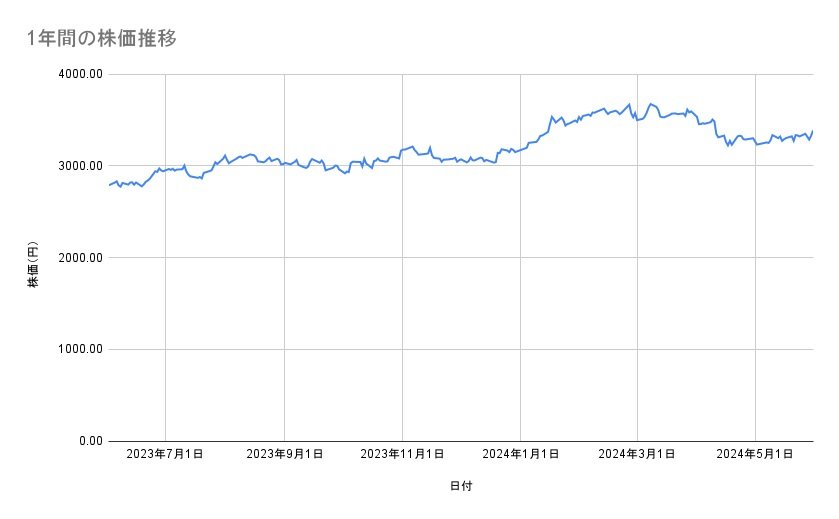Click the 2023年9月1日 date label
Viewport: 839px width, 519px height.
(x=285, y=454)
